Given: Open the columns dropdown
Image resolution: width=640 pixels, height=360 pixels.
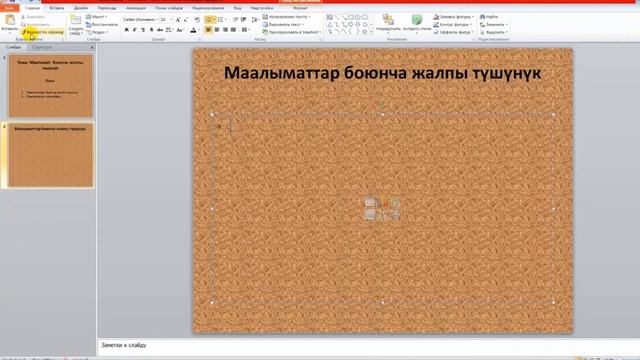Looking at the screenshot, I should point(245,30).
